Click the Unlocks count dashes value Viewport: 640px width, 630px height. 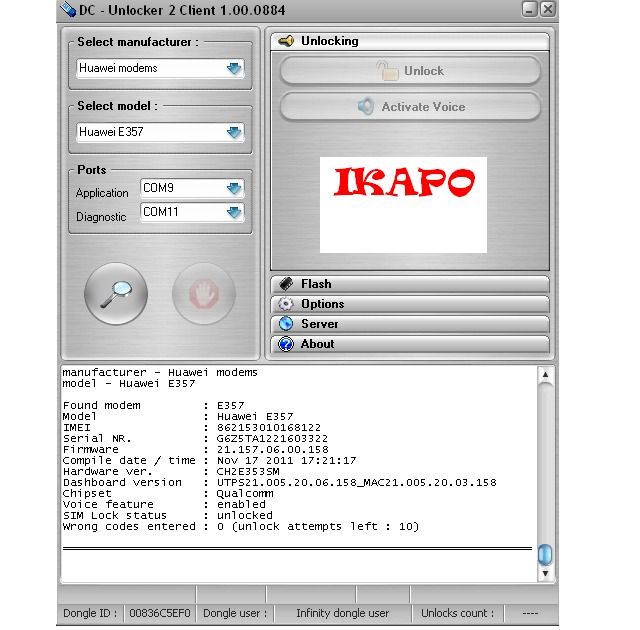click(x=530, y=613)
